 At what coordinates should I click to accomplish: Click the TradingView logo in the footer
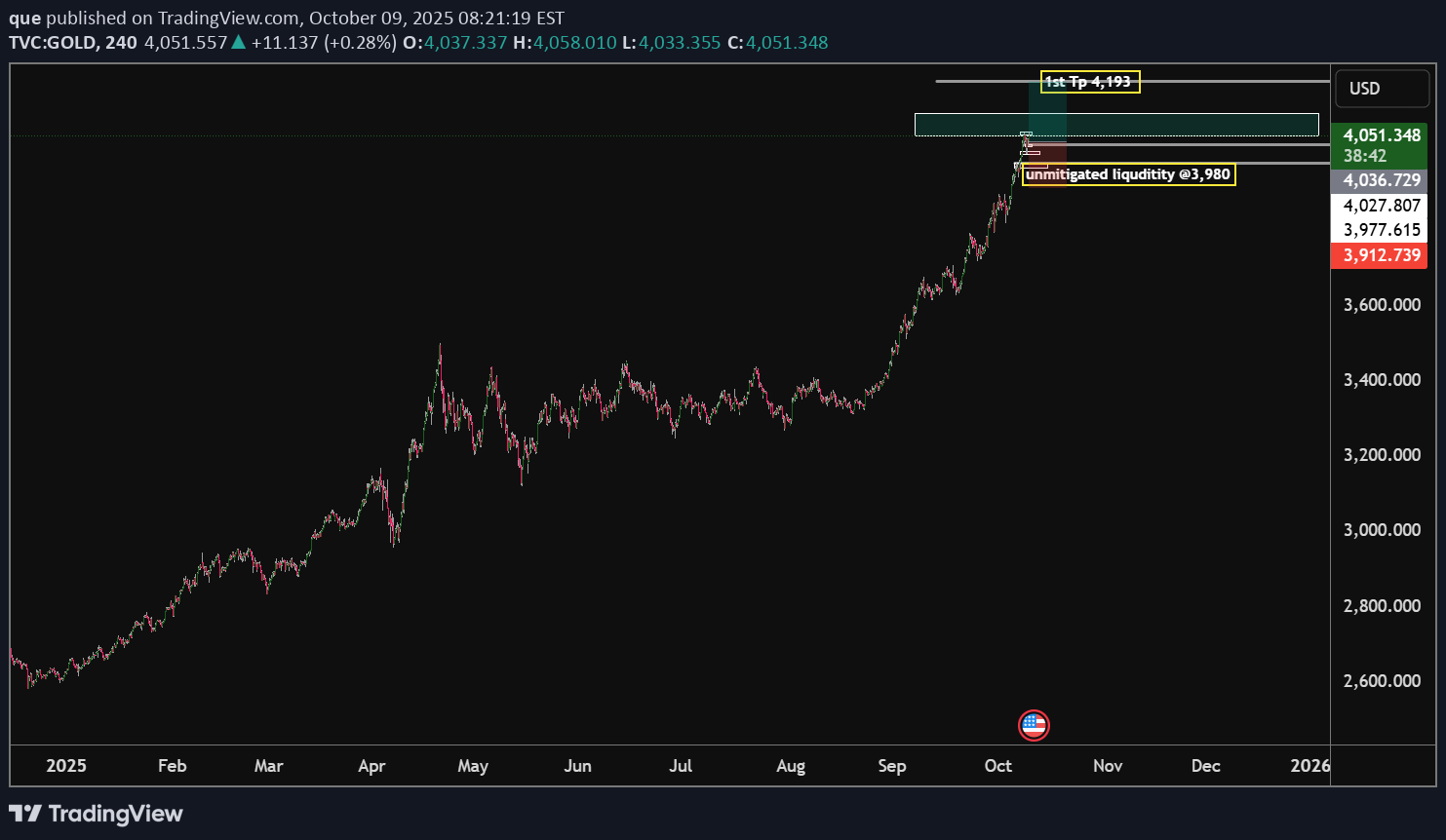pos(96,814)
